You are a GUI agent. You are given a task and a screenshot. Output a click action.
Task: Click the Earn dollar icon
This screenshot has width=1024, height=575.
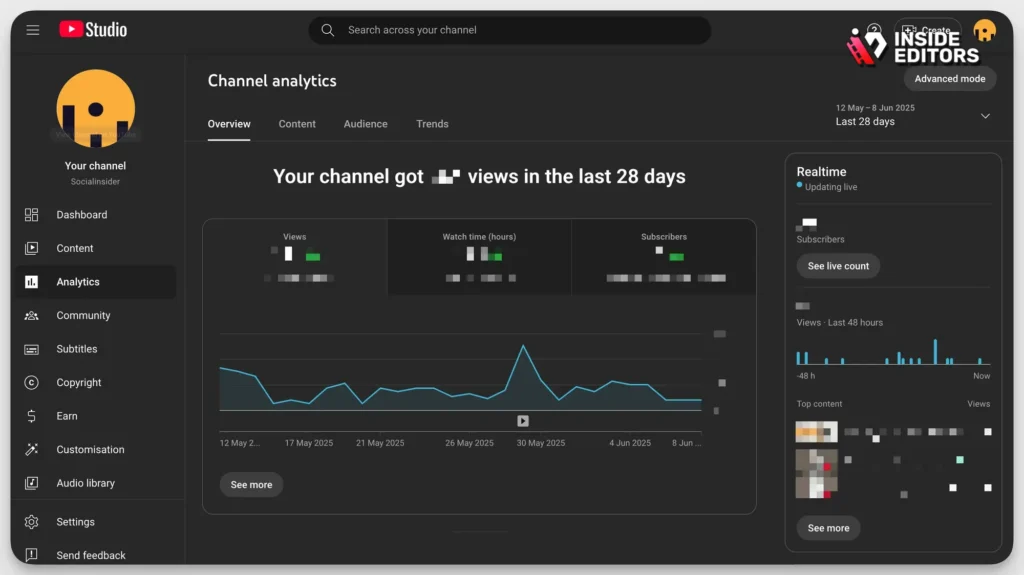click(31, 416)
